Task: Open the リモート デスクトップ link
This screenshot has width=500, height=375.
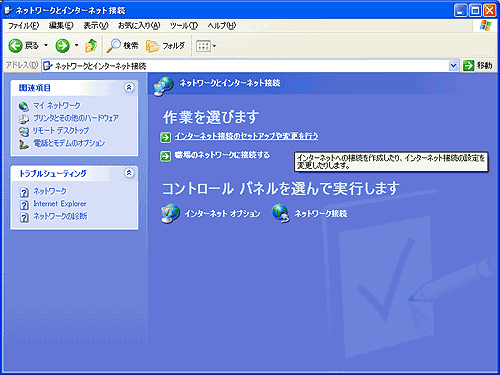Action: (61, 131)
